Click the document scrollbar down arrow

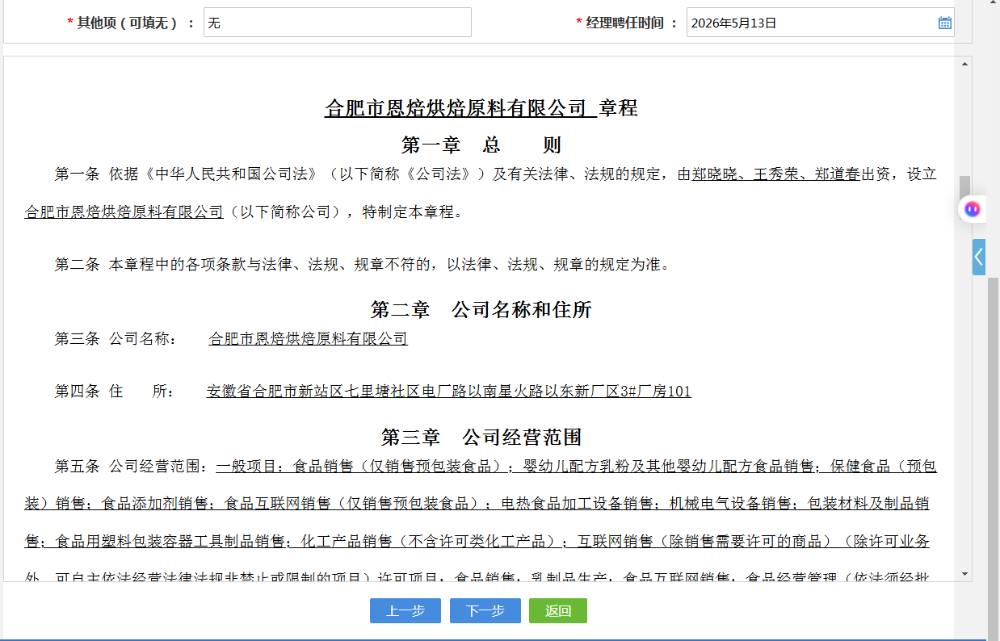coord(964,574)
